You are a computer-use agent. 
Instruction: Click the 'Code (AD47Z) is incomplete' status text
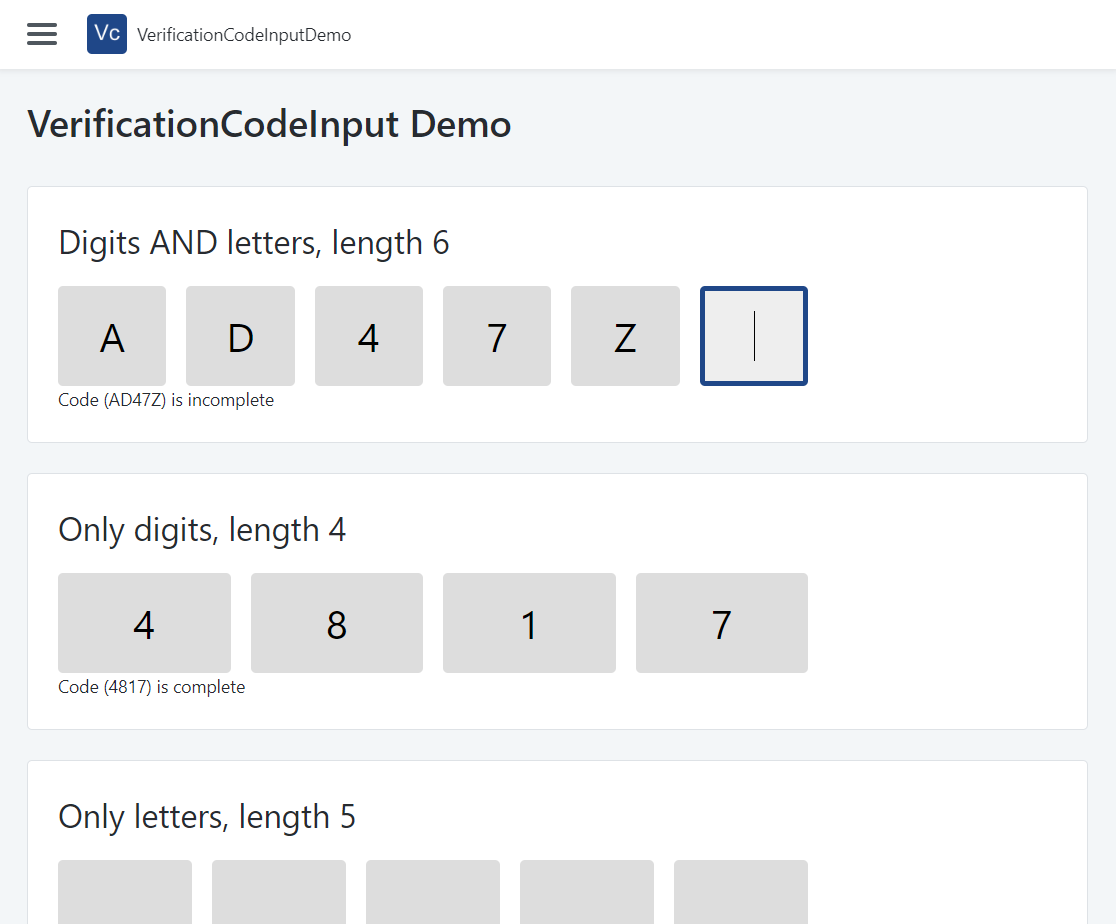click(x=166, y=400)
